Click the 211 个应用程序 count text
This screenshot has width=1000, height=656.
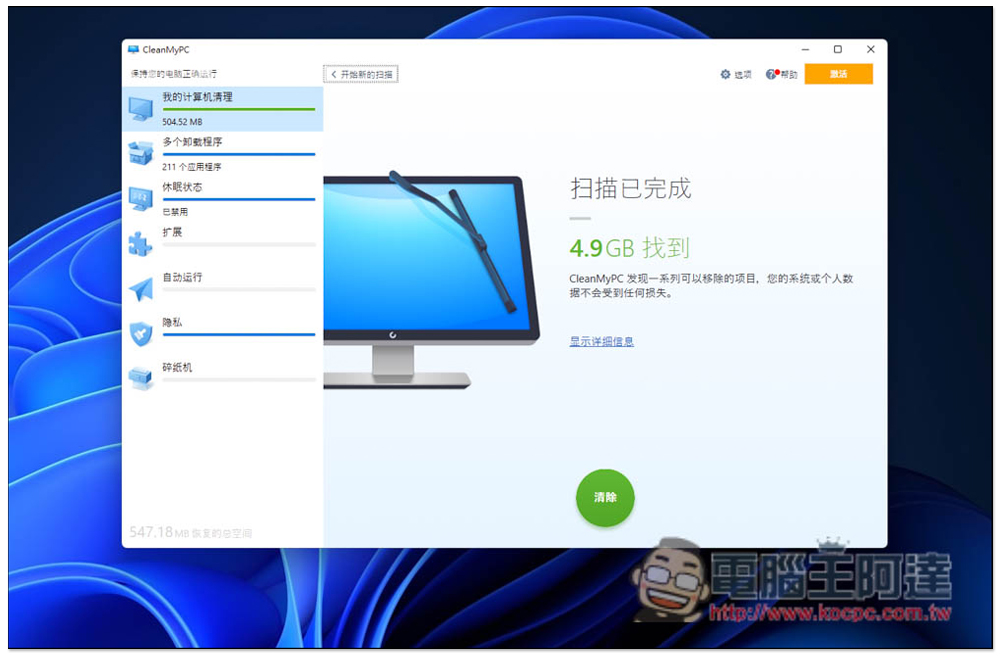tap(191, 167)
